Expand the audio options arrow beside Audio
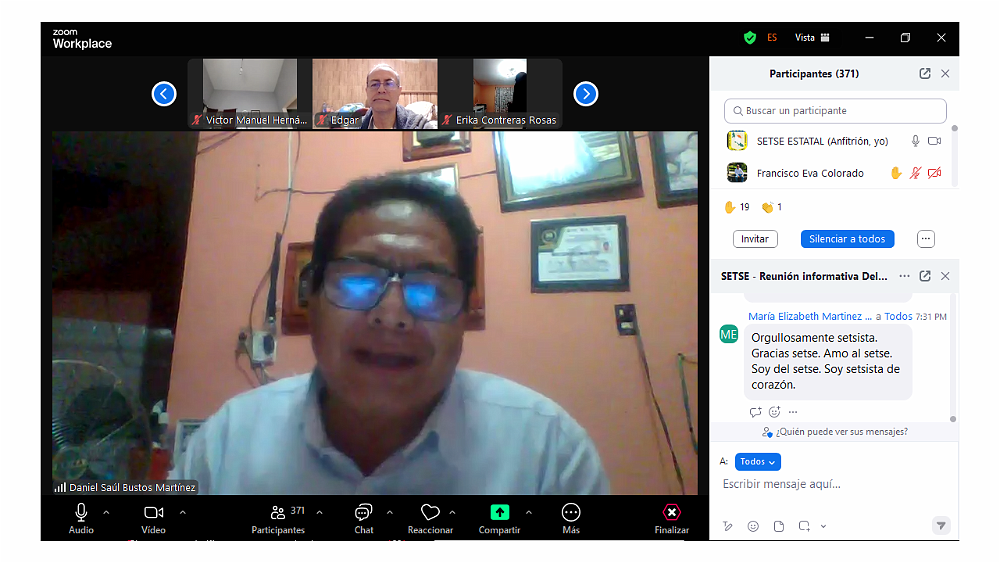The width and height of the screenshot is (1000, 563). pos(106,512)
